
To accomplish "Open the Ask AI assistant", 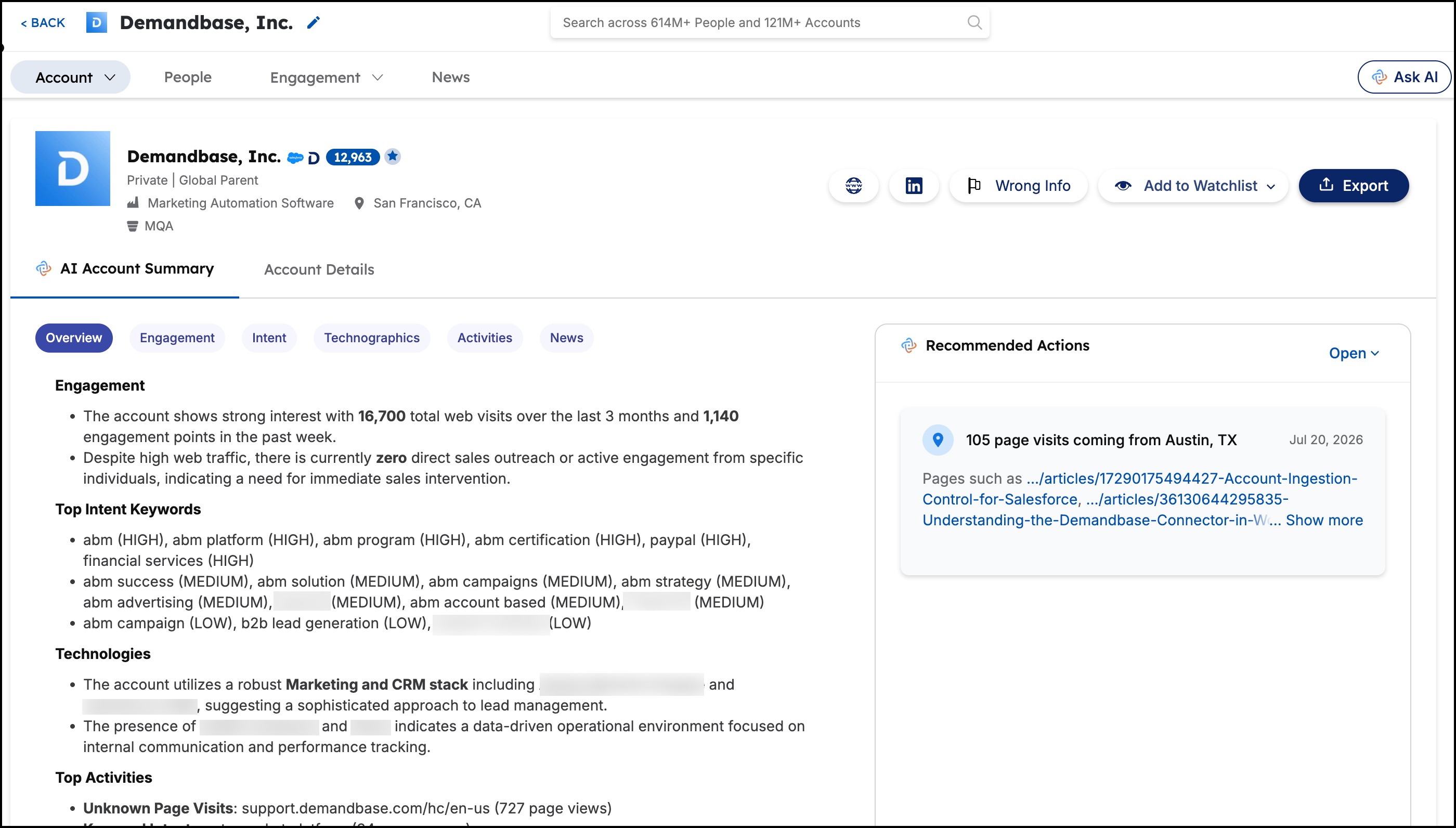I will (1405, 77).
